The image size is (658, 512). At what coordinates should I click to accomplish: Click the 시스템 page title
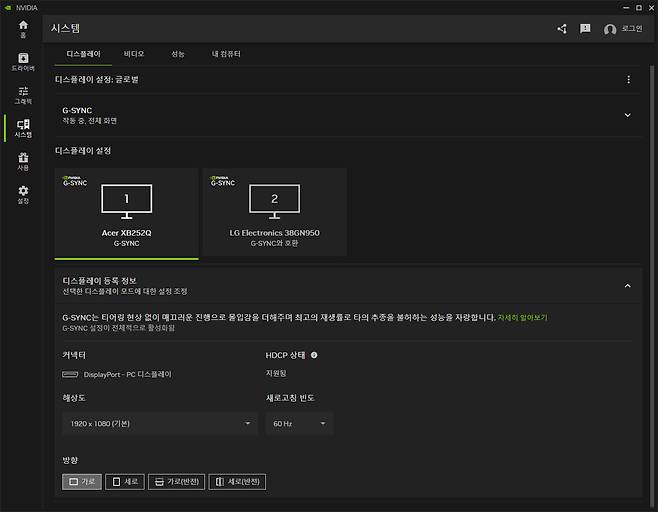(x=65, y=28)
